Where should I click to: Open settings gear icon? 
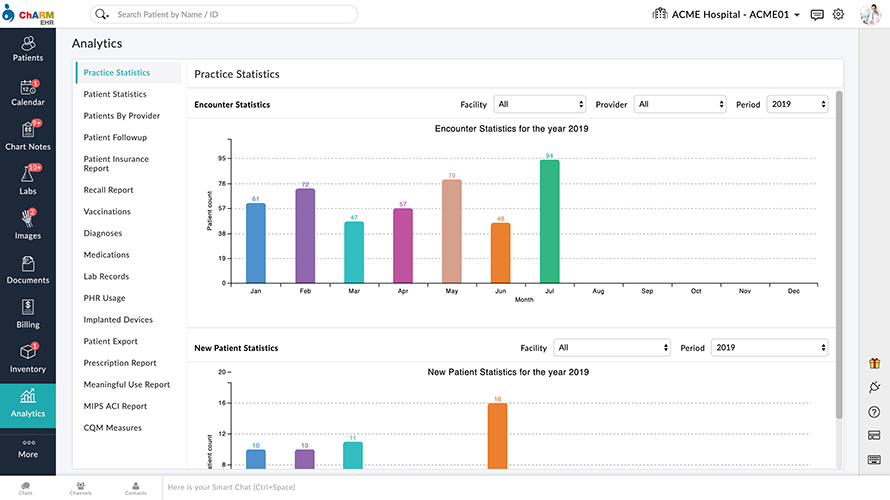[838, 14]
